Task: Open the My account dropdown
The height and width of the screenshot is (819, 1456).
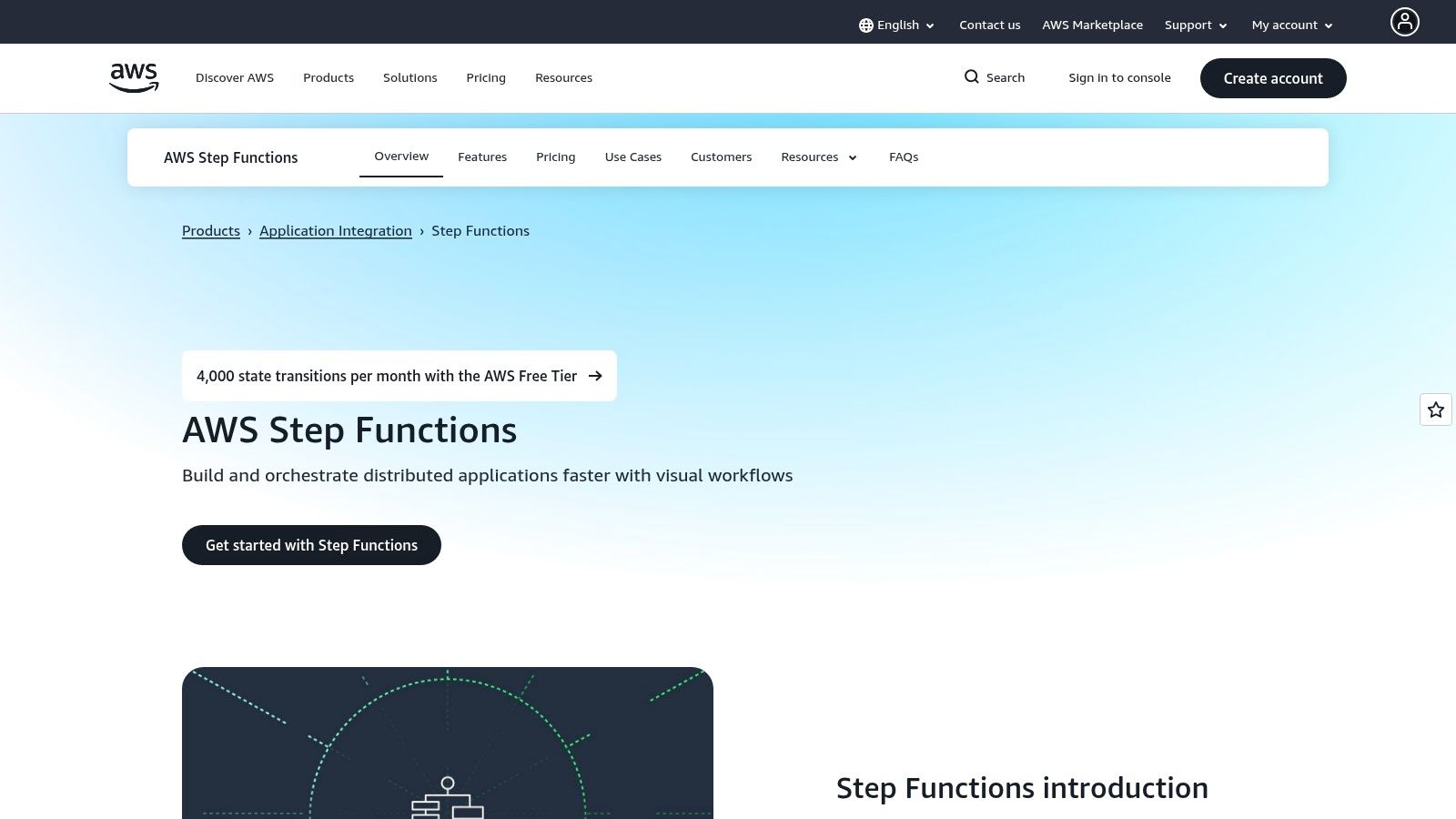Action: coord(1290,25)
